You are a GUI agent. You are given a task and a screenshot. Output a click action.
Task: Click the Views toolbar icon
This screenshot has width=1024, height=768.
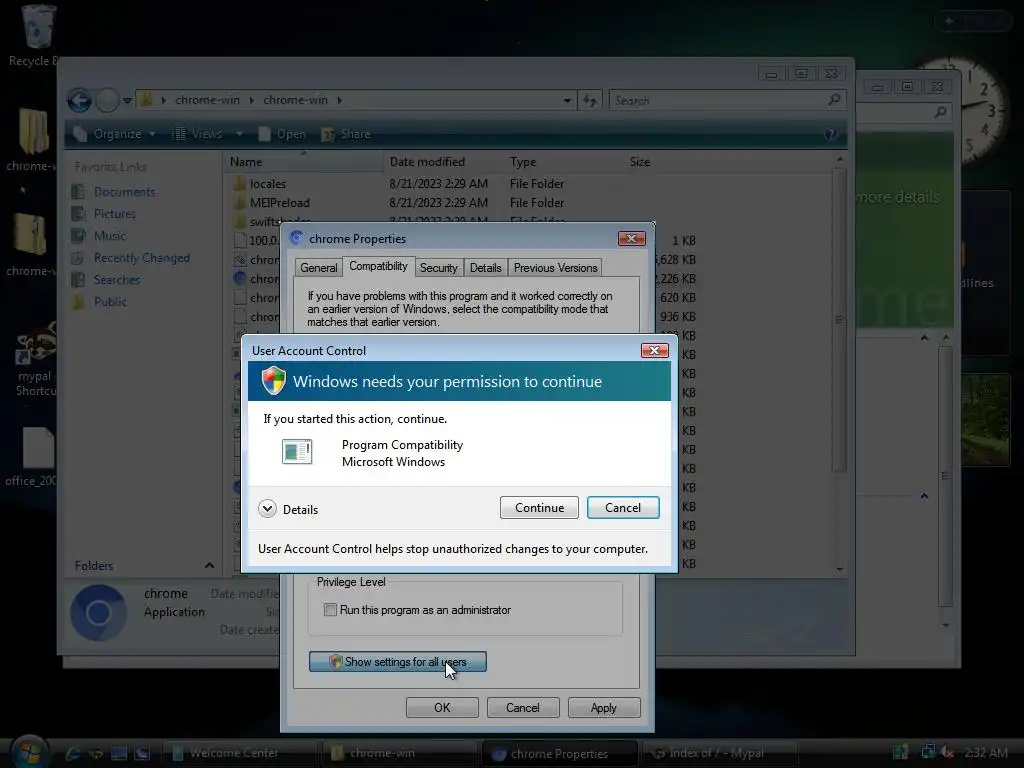pyautogui.click(x=178, y=134)
